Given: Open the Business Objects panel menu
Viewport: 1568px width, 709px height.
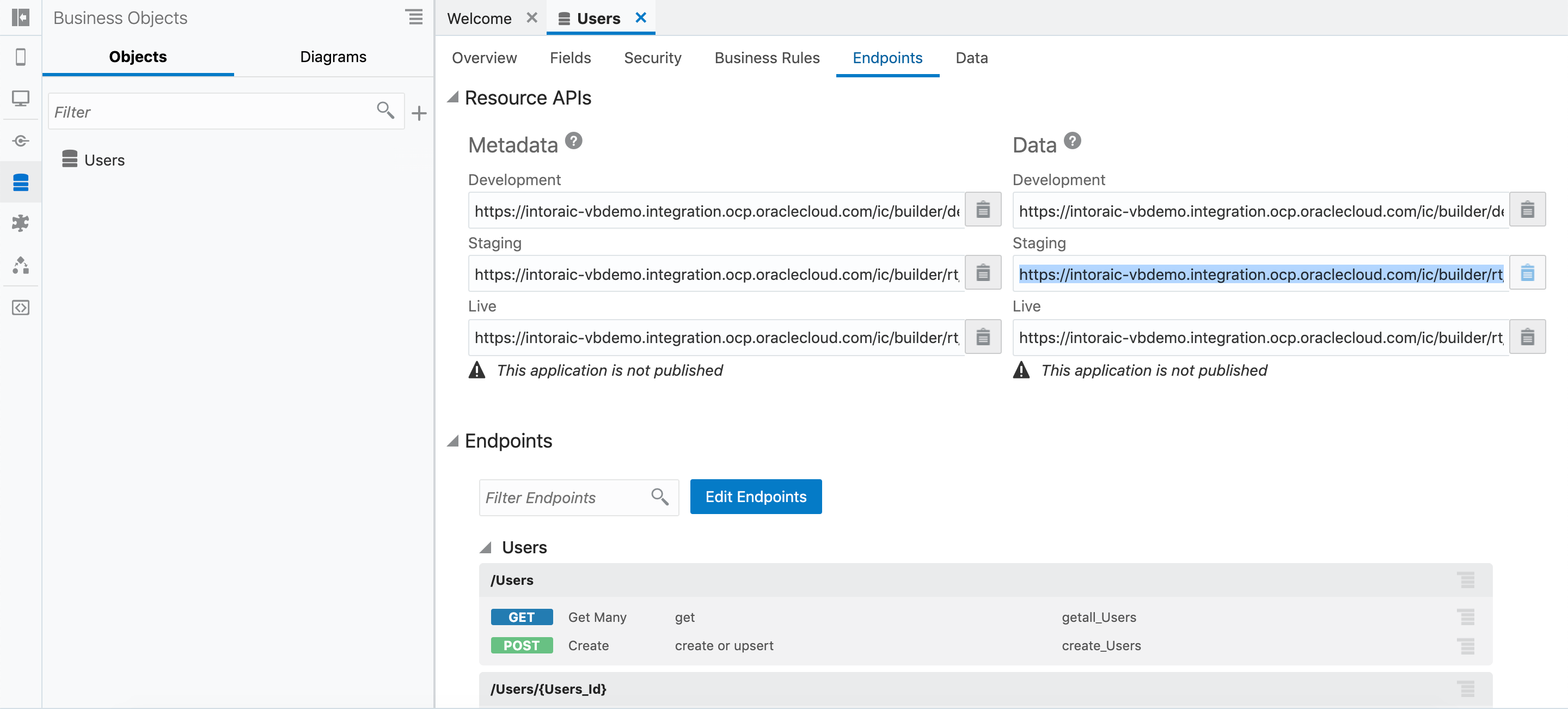Looking at the screenshot, I should coord(414,17).
